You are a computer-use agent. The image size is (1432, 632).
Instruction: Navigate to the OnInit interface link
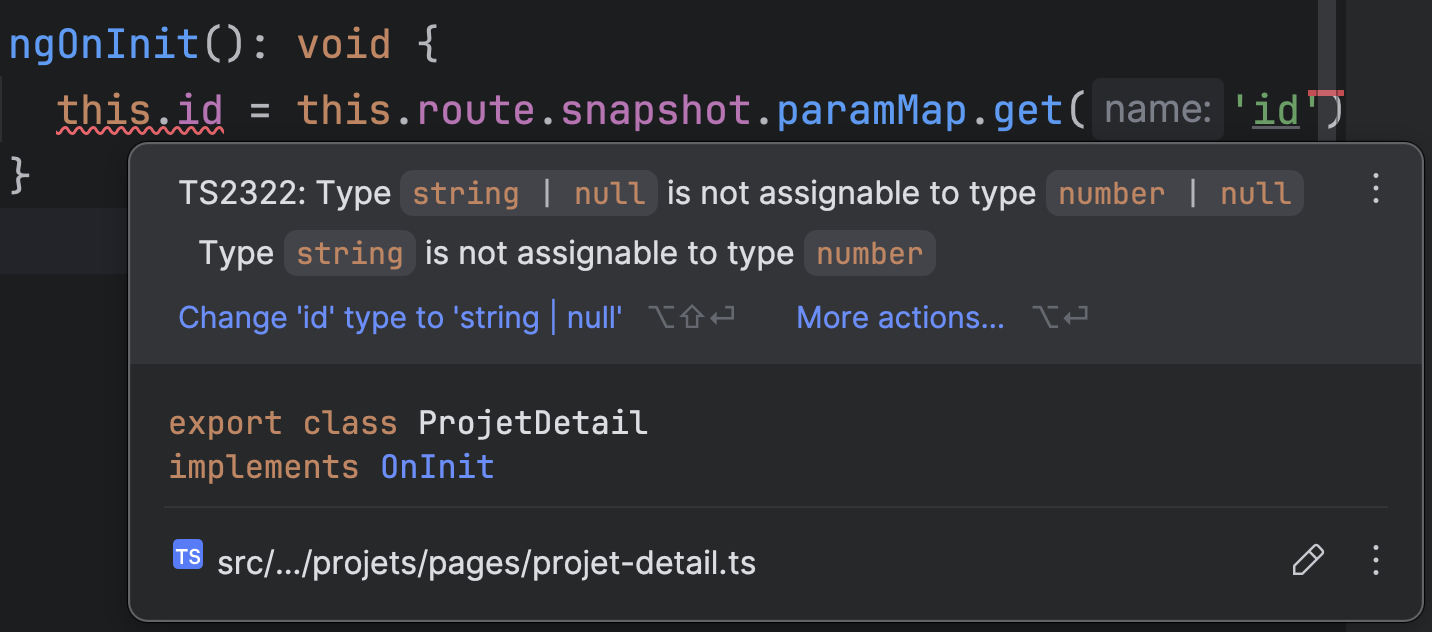[437, 467]
